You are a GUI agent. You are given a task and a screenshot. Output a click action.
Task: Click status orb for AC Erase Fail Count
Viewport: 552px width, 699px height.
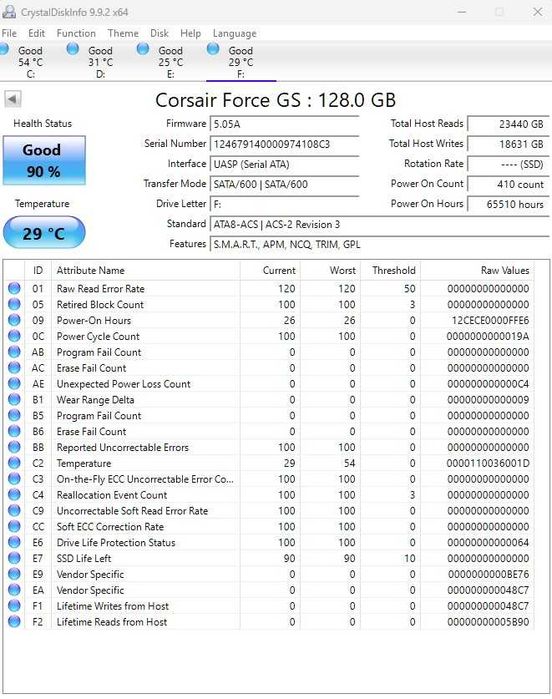pyautogui.click(x=14, y=368)
